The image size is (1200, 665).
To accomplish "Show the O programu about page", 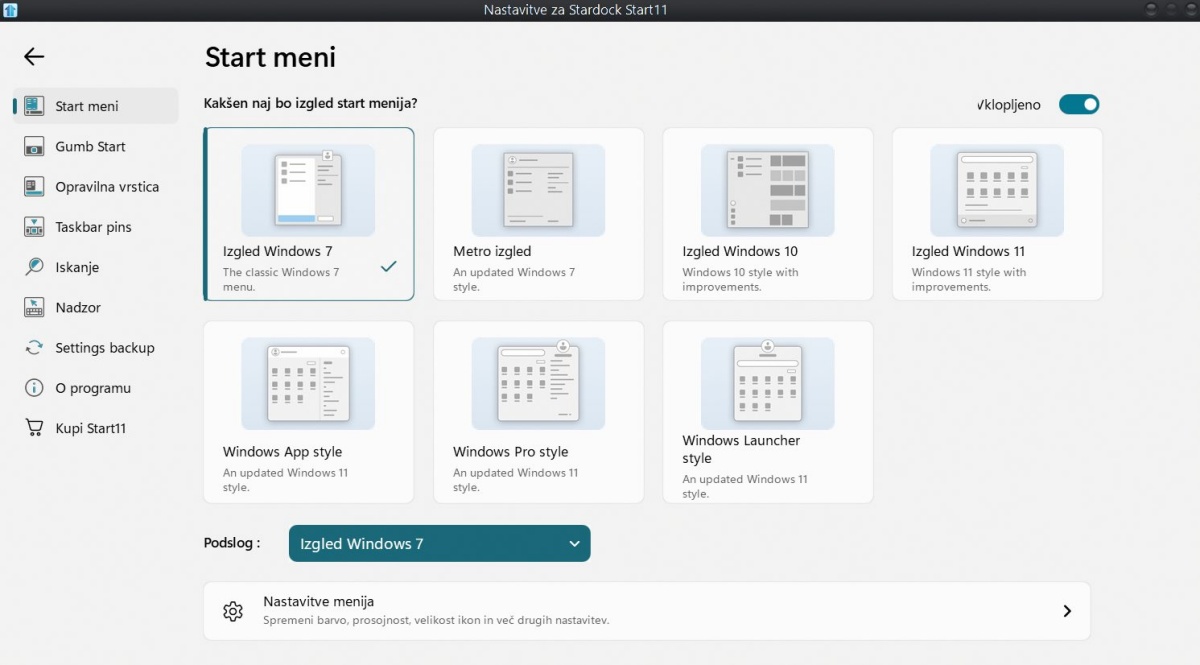I will point(96,388).
